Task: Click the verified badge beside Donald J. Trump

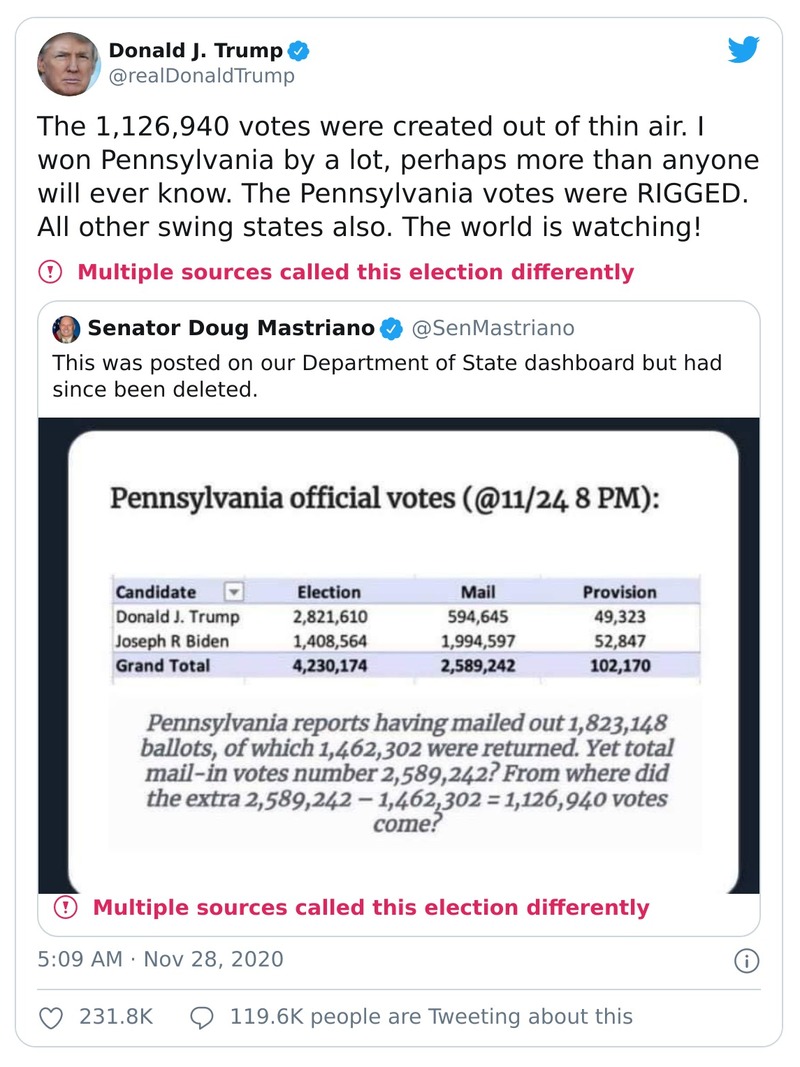Action: (x=299, y=50)
